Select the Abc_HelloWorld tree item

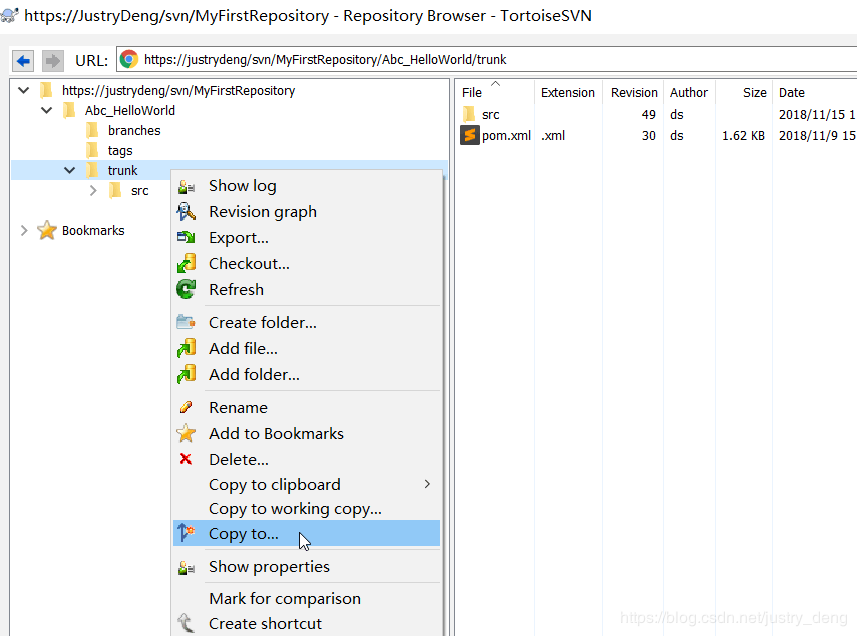pos(130,110)
